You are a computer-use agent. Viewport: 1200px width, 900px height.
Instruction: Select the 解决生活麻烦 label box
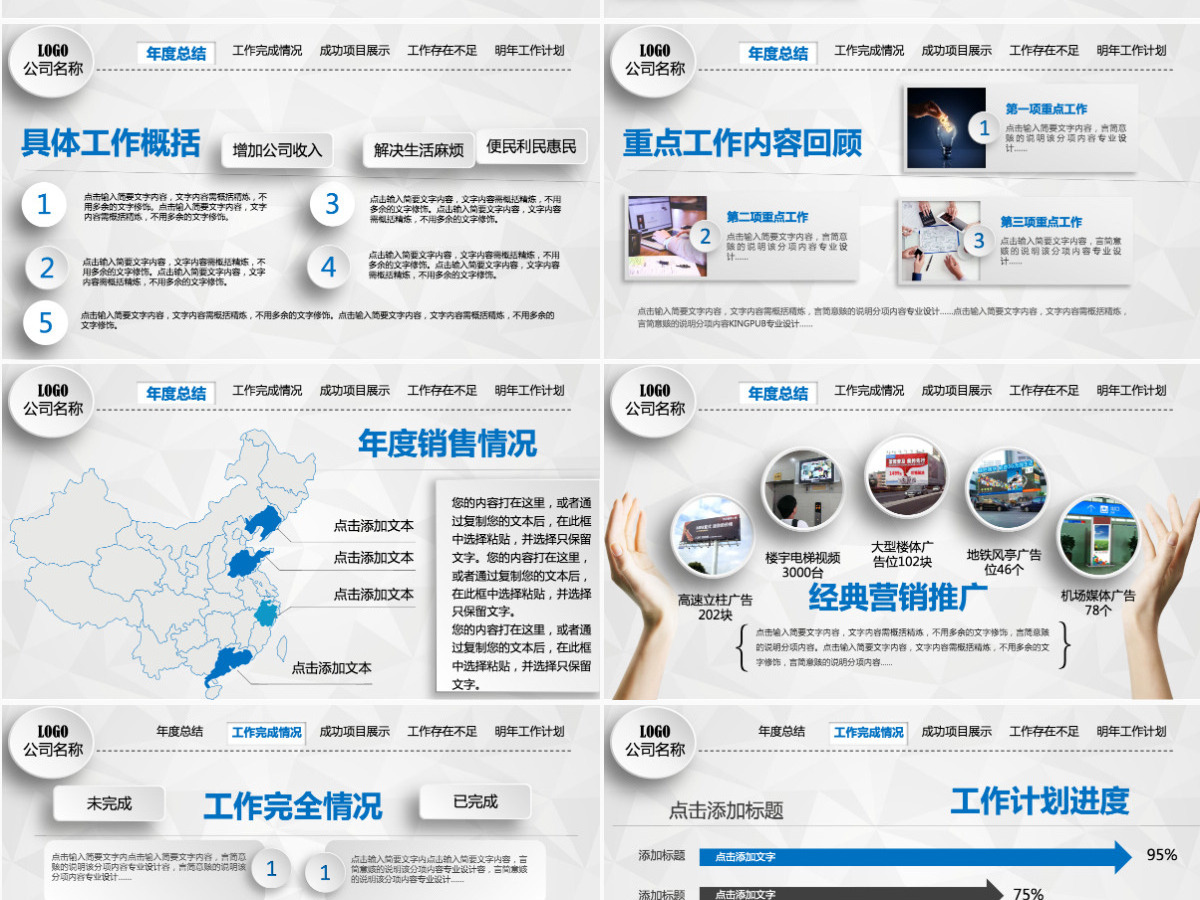(419, 150)
